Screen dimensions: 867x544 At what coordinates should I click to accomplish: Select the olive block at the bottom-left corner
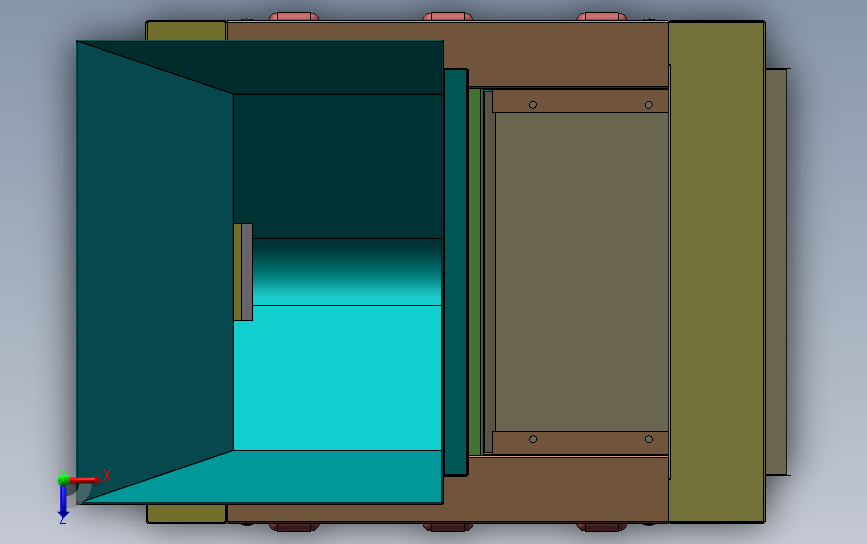(x=186, y=513)
